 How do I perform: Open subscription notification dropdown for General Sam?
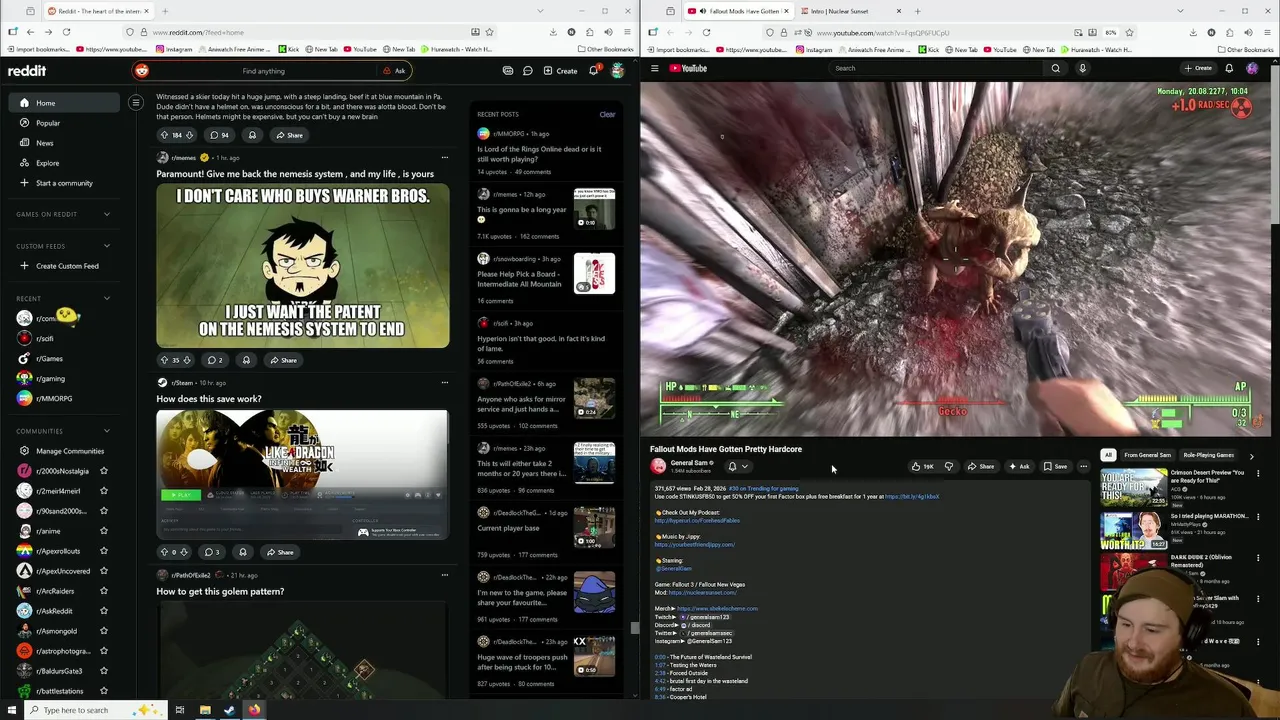737,466
